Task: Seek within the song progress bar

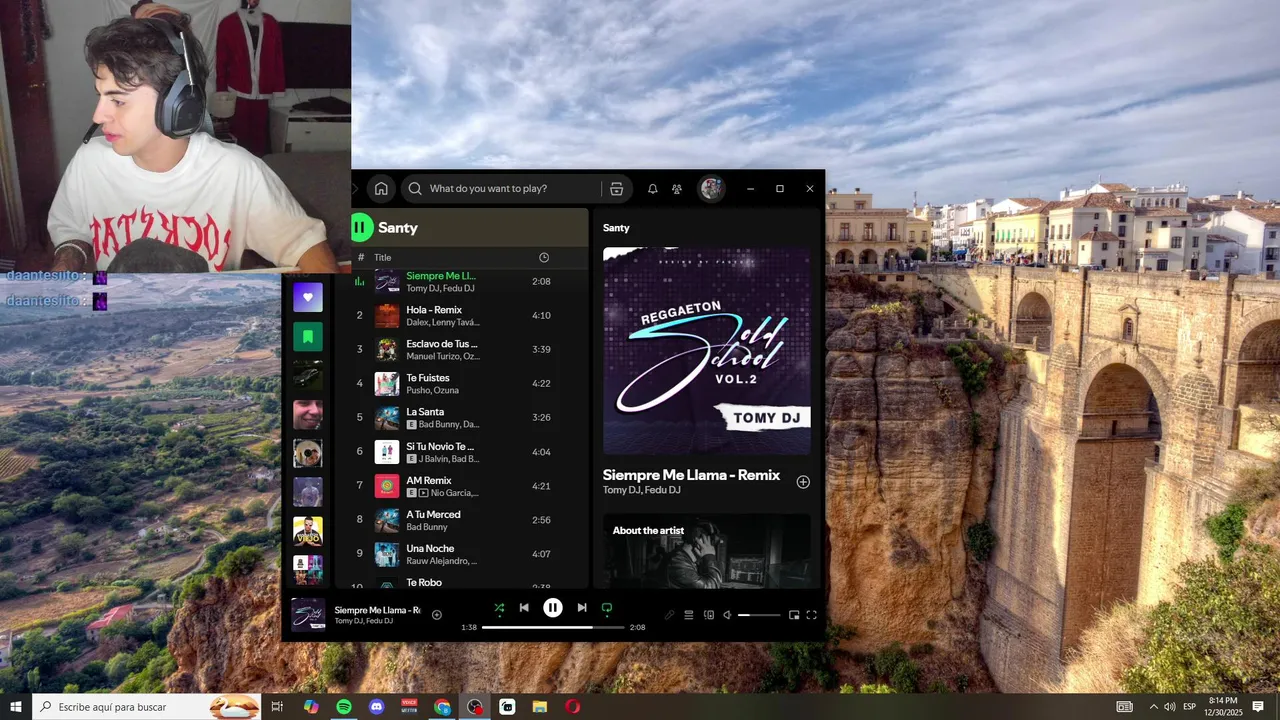Action: 553,627
